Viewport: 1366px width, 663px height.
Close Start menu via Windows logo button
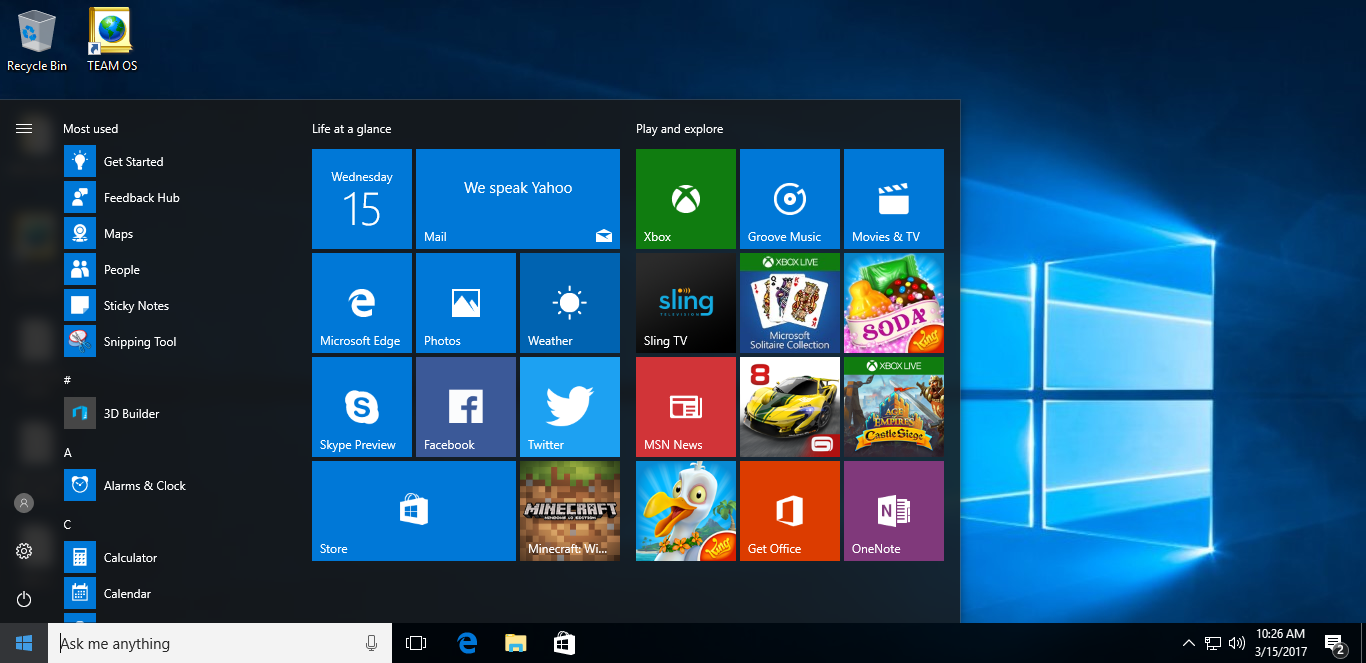click(x=24, y=643)
